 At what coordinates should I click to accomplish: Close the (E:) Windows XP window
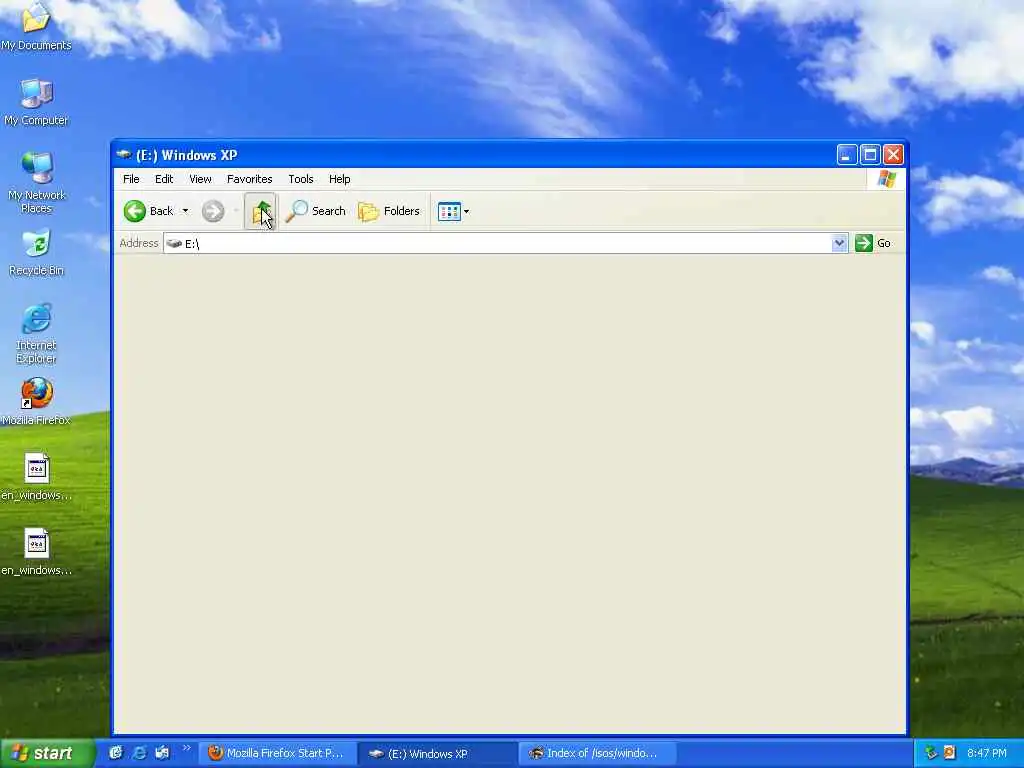[x=893, y=155]
